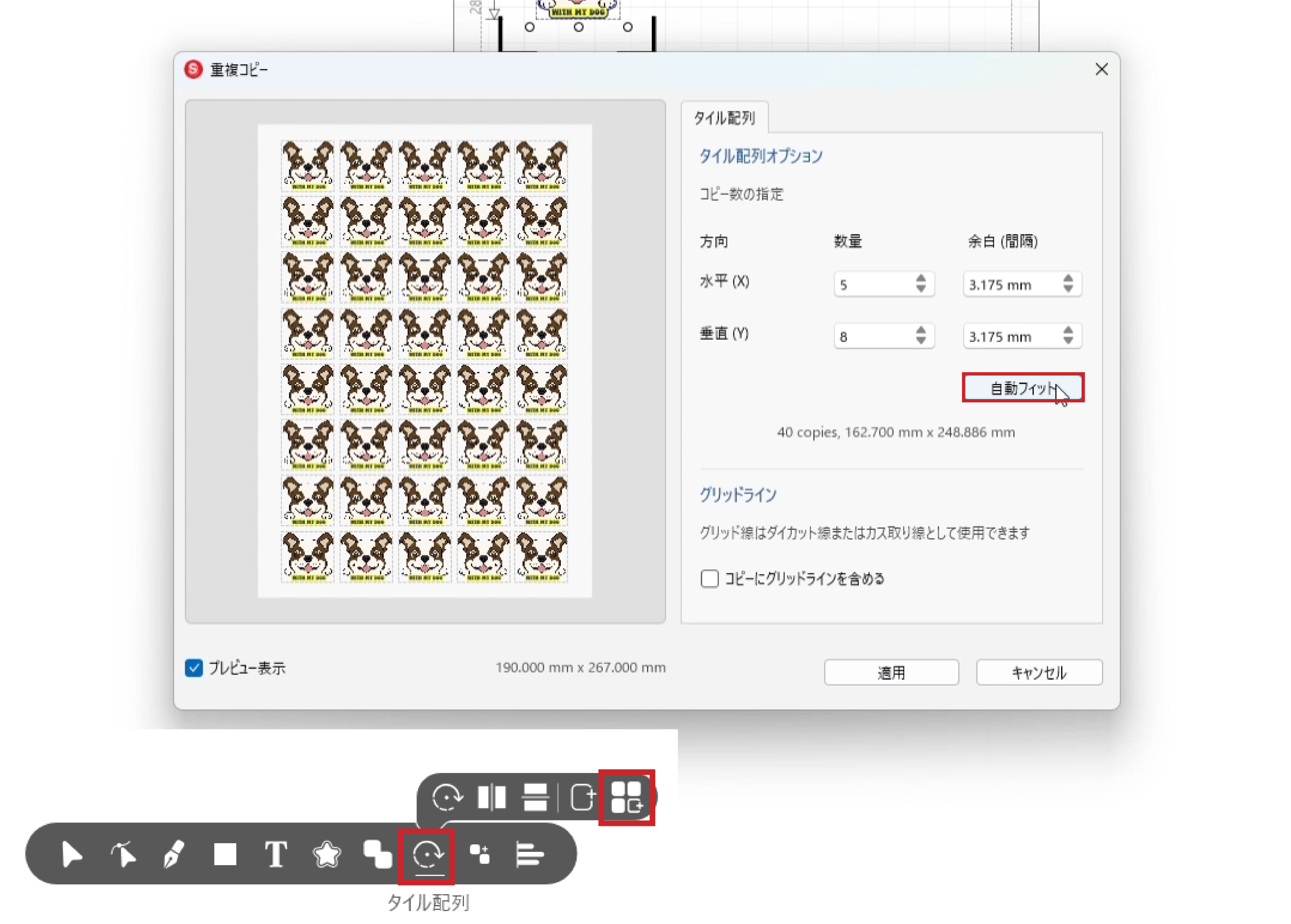Click the rotate transform tool in the main toolbar

coord(428,855)
